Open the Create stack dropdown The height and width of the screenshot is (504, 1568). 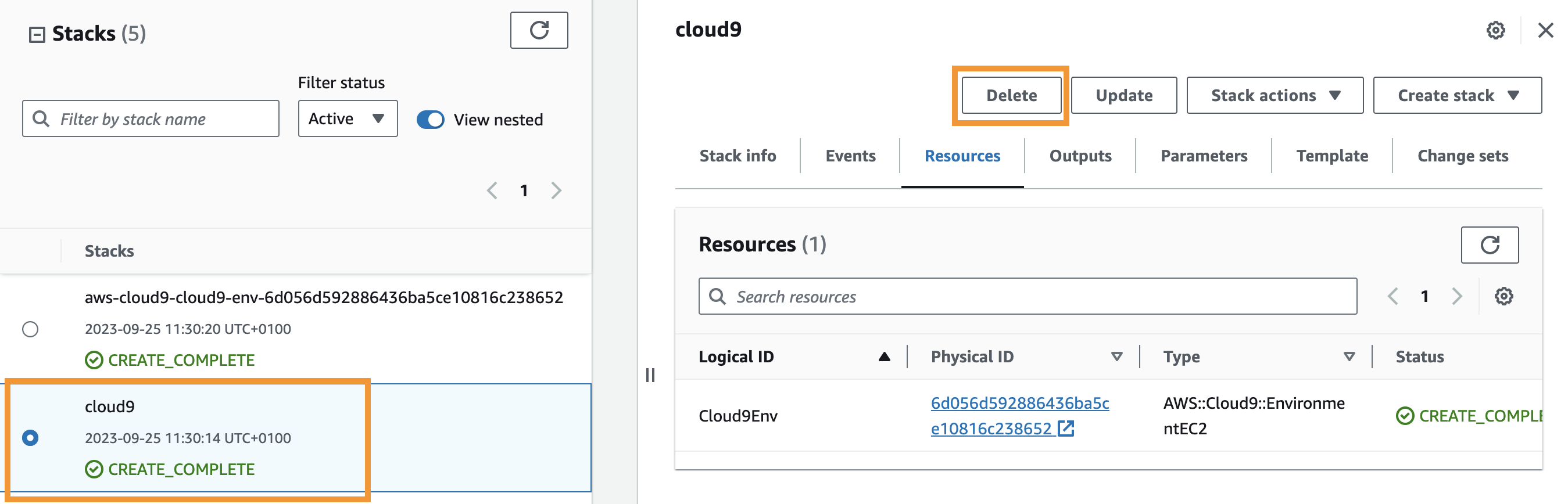click(1457, 95)
